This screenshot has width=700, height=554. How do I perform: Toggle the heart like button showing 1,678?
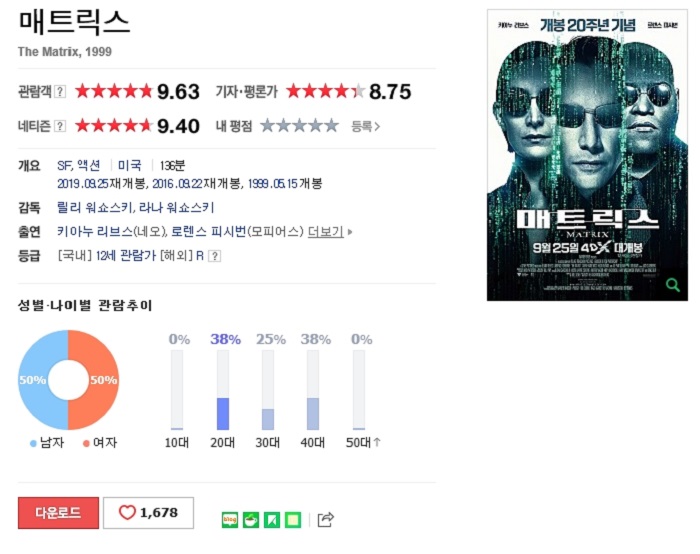pyautogui.click(x=149, y=513)
